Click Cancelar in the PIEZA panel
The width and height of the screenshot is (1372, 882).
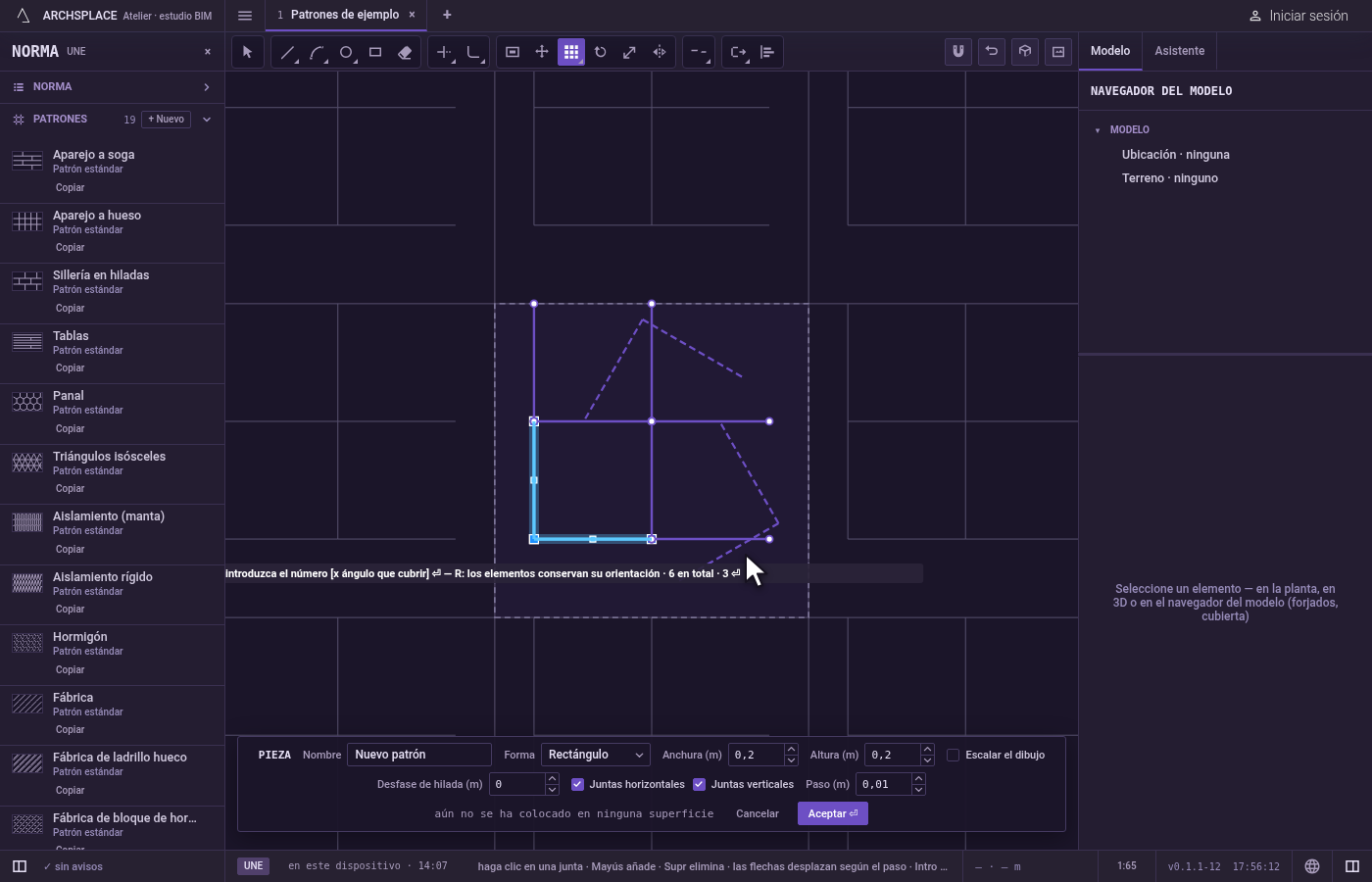pos(758,813)
